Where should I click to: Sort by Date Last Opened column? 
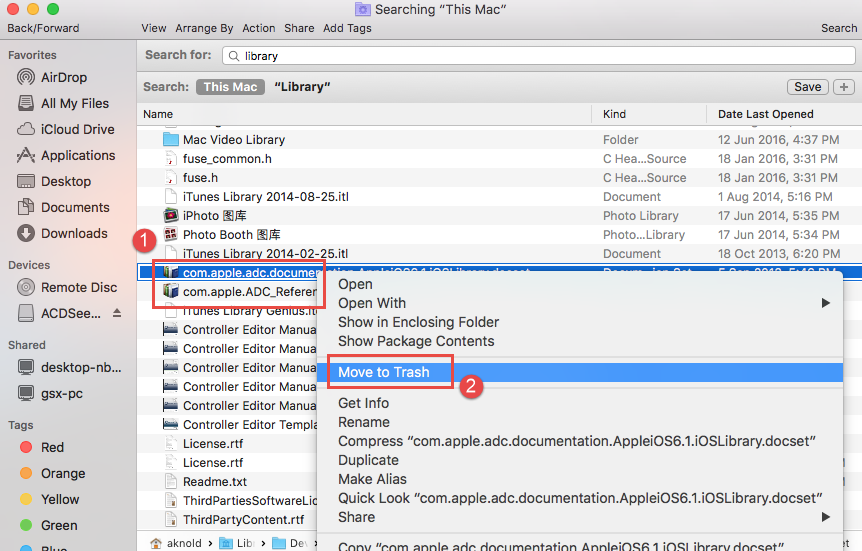coord(766,114)
